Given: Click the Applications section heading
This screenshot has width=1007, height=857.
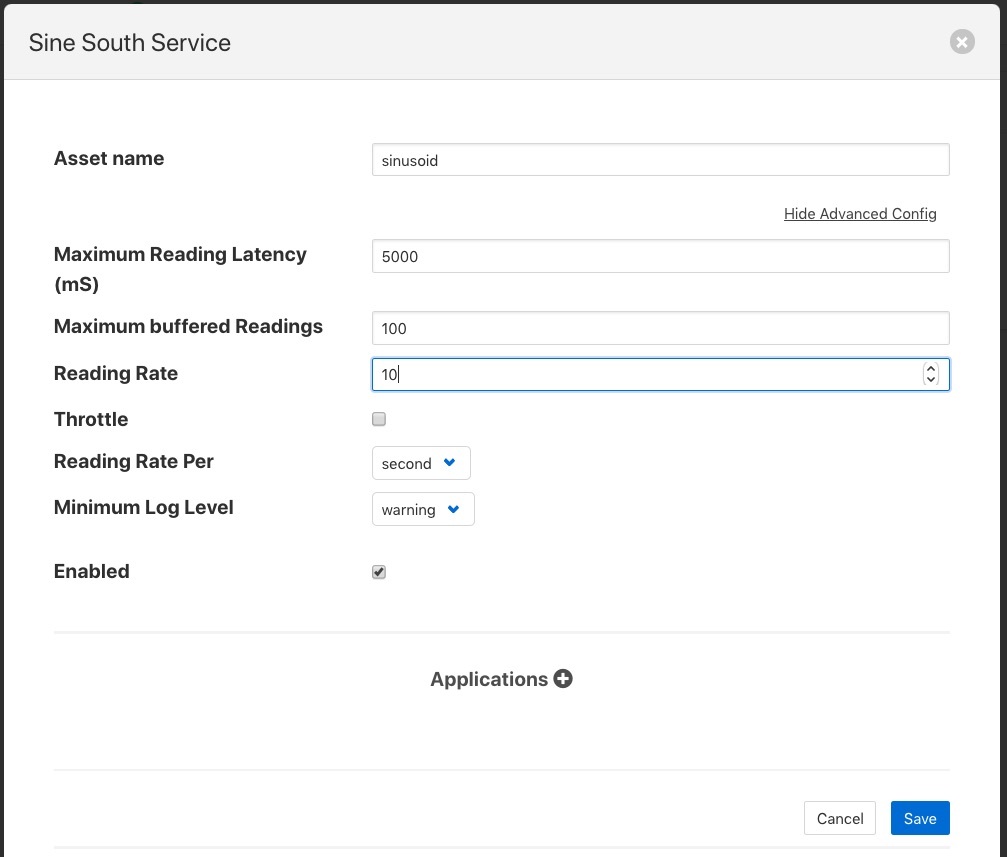Looking at the screenshot, I should pyautogui.click(x=489, y=680).
